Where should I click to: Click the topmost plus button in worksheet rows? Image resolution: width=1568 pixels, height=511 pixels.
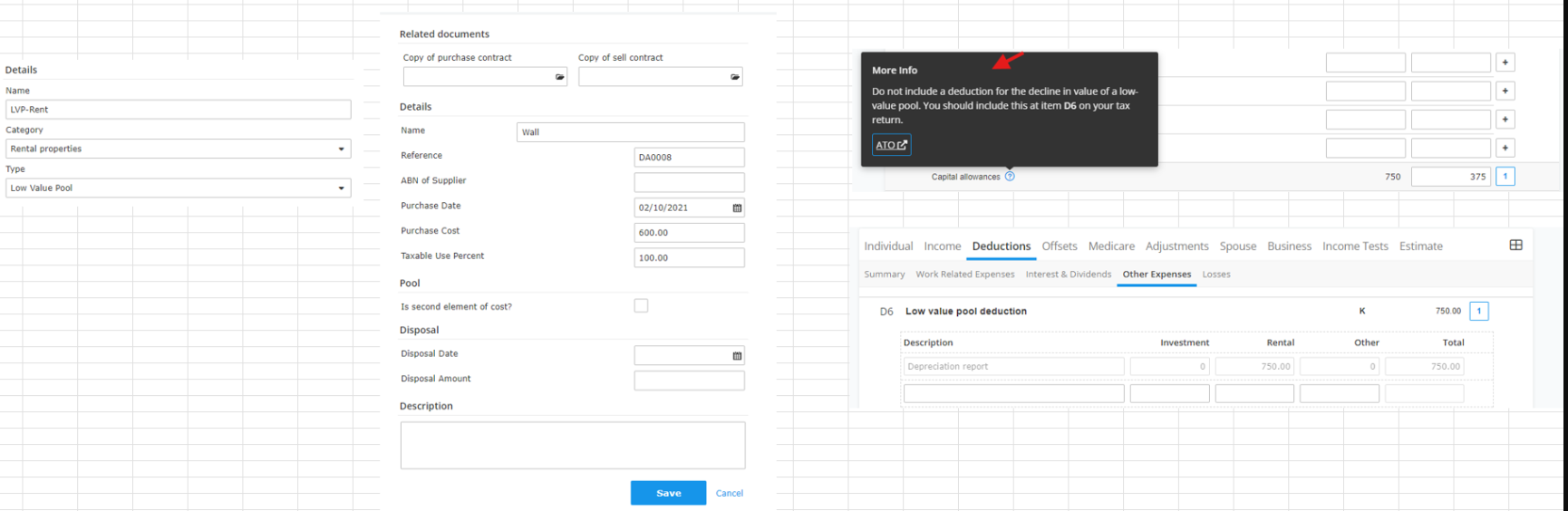(x=1505, y=63)
